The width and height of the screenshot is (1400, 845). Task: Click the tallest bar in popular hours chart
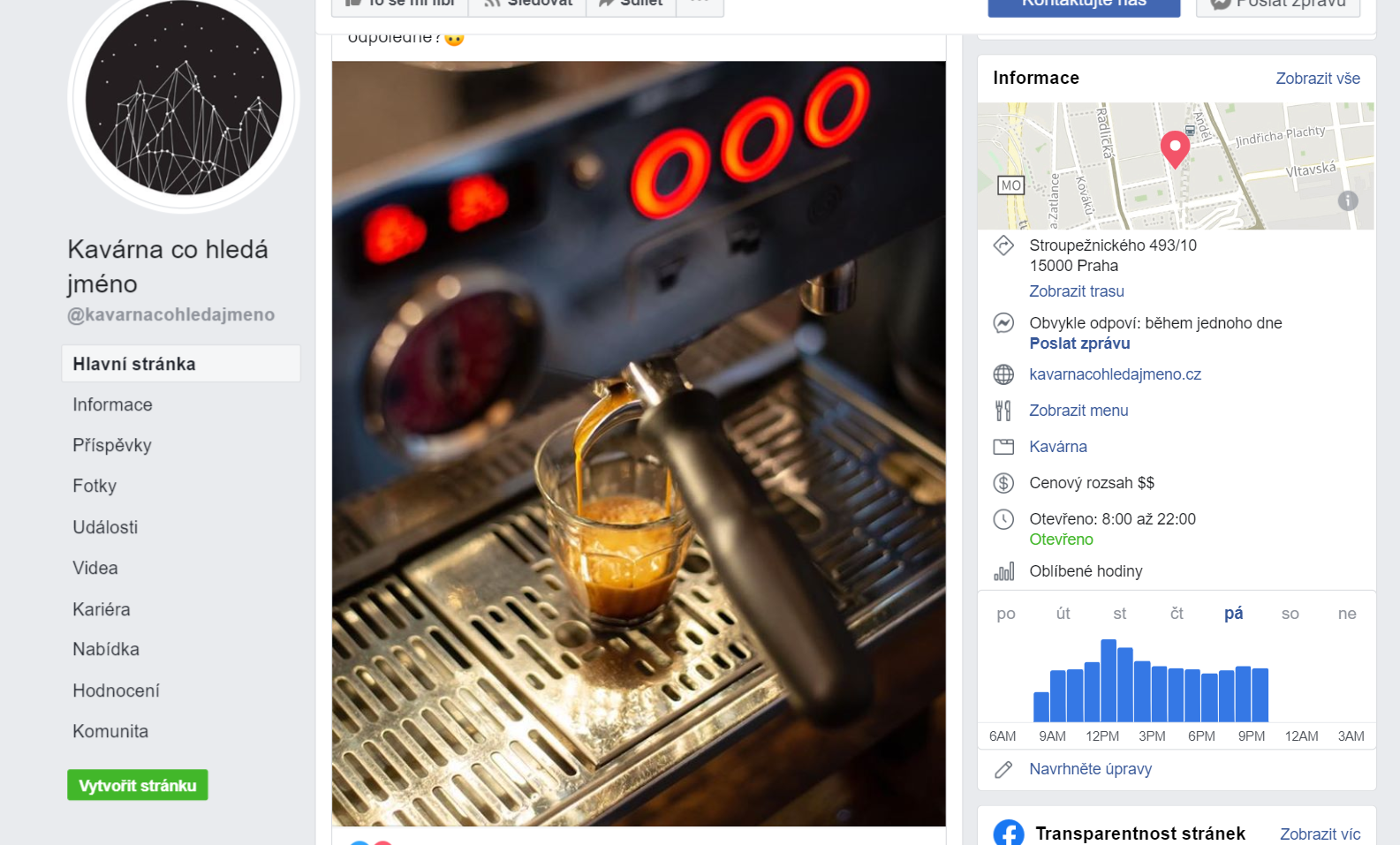click(x=1109, y=681)
